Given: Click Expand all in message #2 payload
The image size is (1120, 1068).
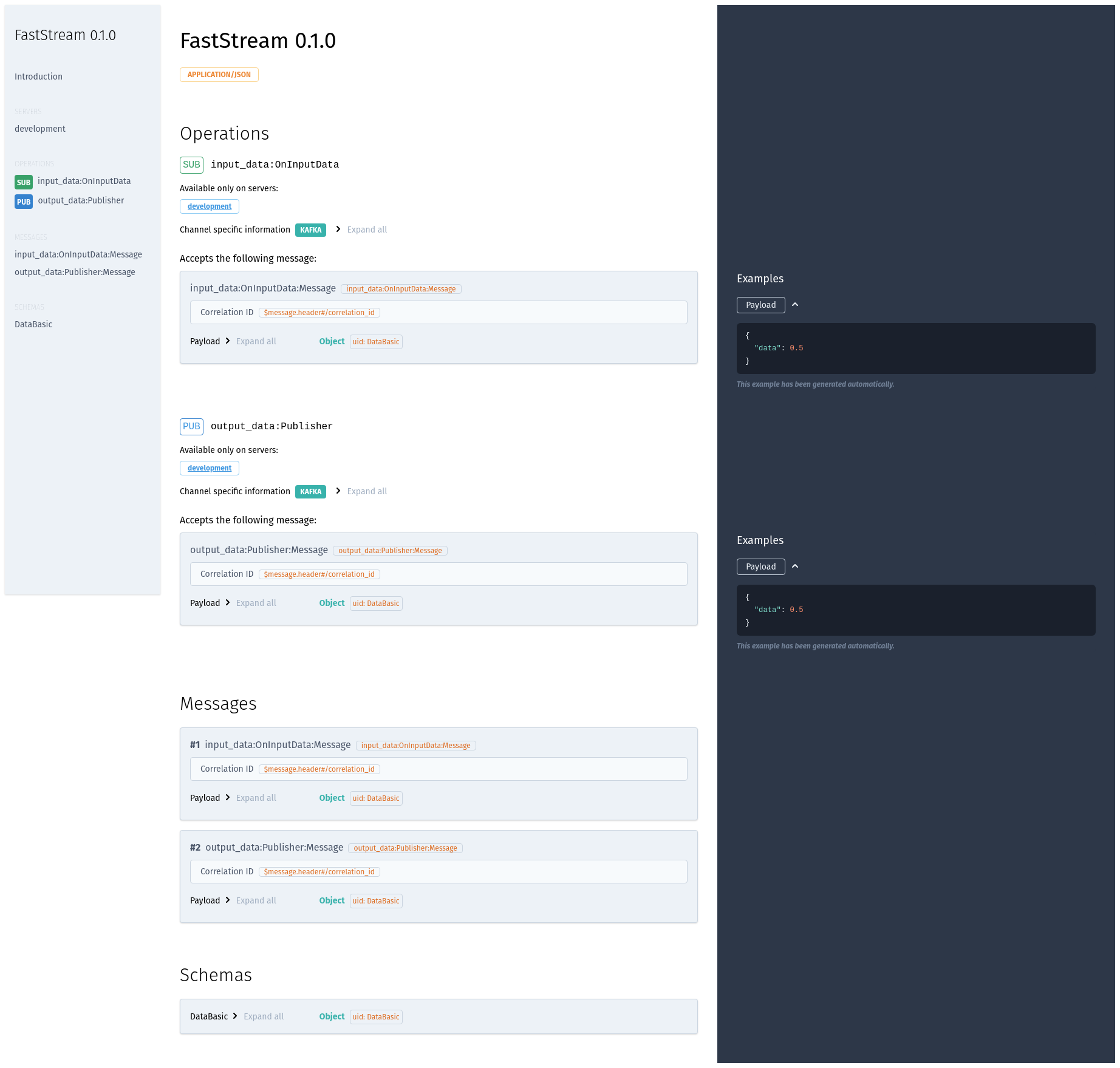Looking at the screenshot, I should click(x=256, y=900).
